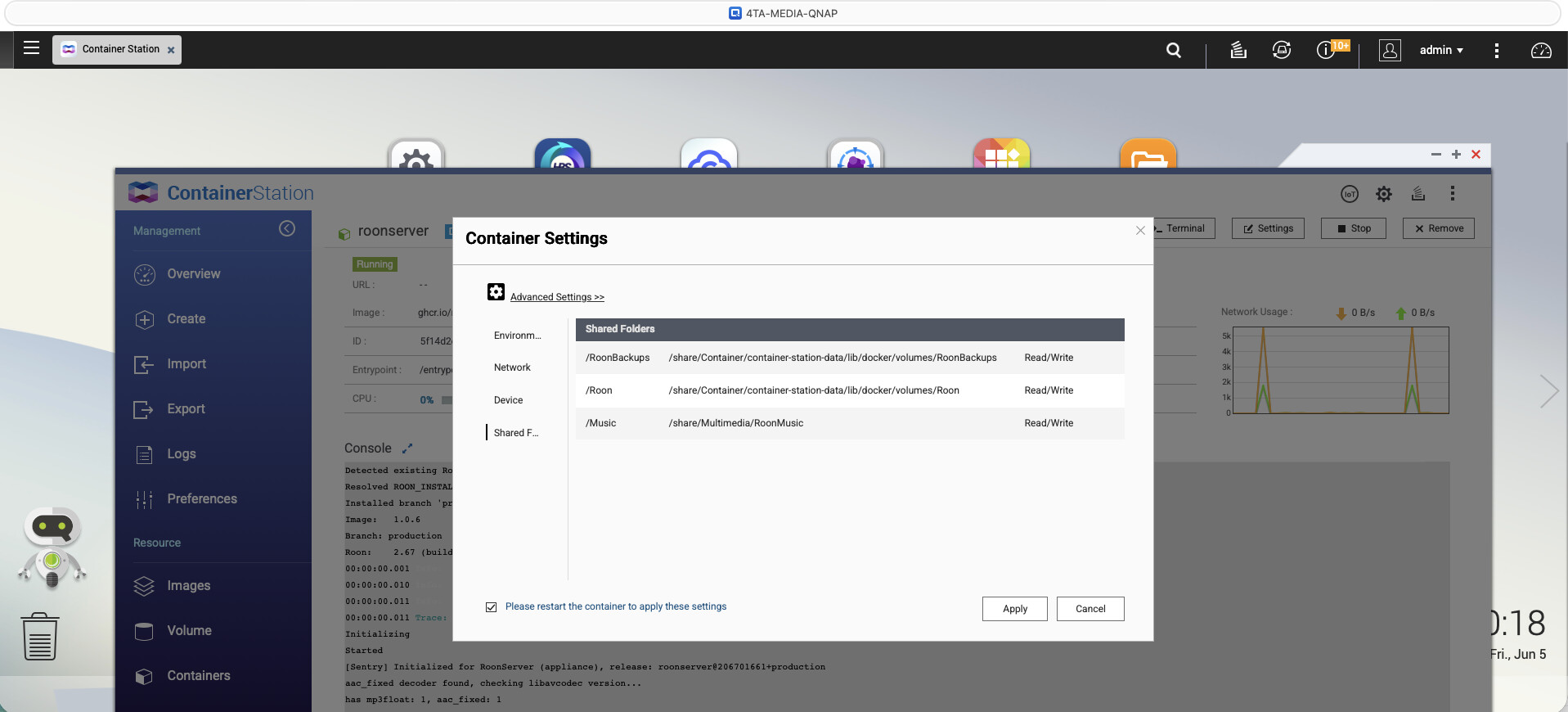Select the /Music shared folder row
1568x712 pixels.
click(x=850, y=423)
